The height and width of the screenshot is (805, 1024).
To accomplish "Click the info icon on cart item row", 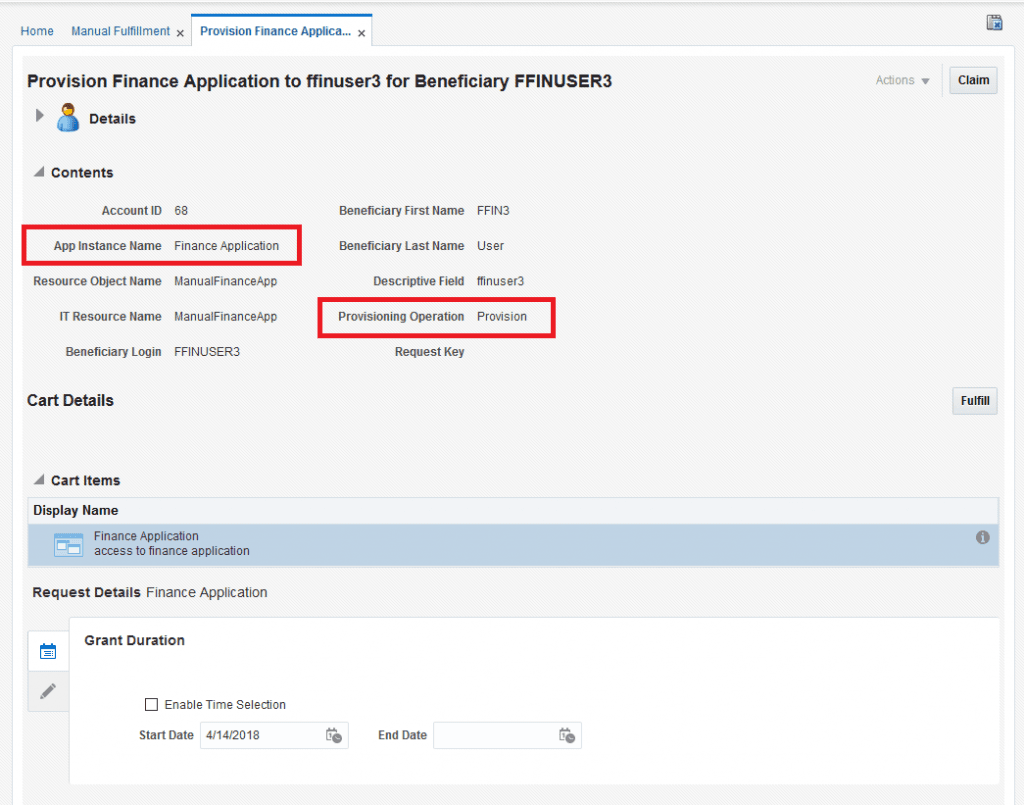I will (982, 537).
